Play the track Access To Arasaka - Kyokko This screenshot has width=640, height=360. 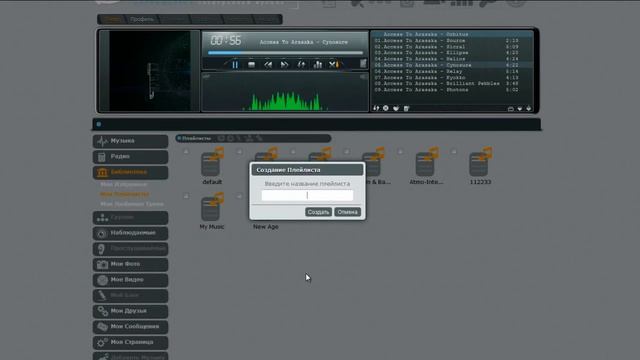(447, 78)
